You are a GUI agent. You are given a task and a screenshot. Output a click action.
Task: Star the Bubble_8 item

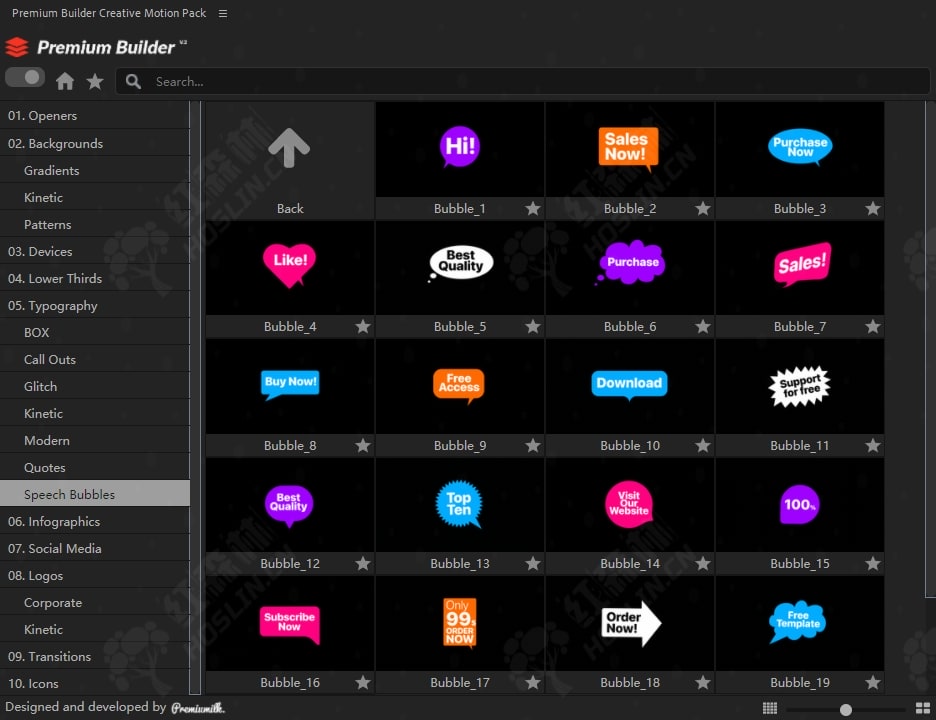[x=363, y=445]
